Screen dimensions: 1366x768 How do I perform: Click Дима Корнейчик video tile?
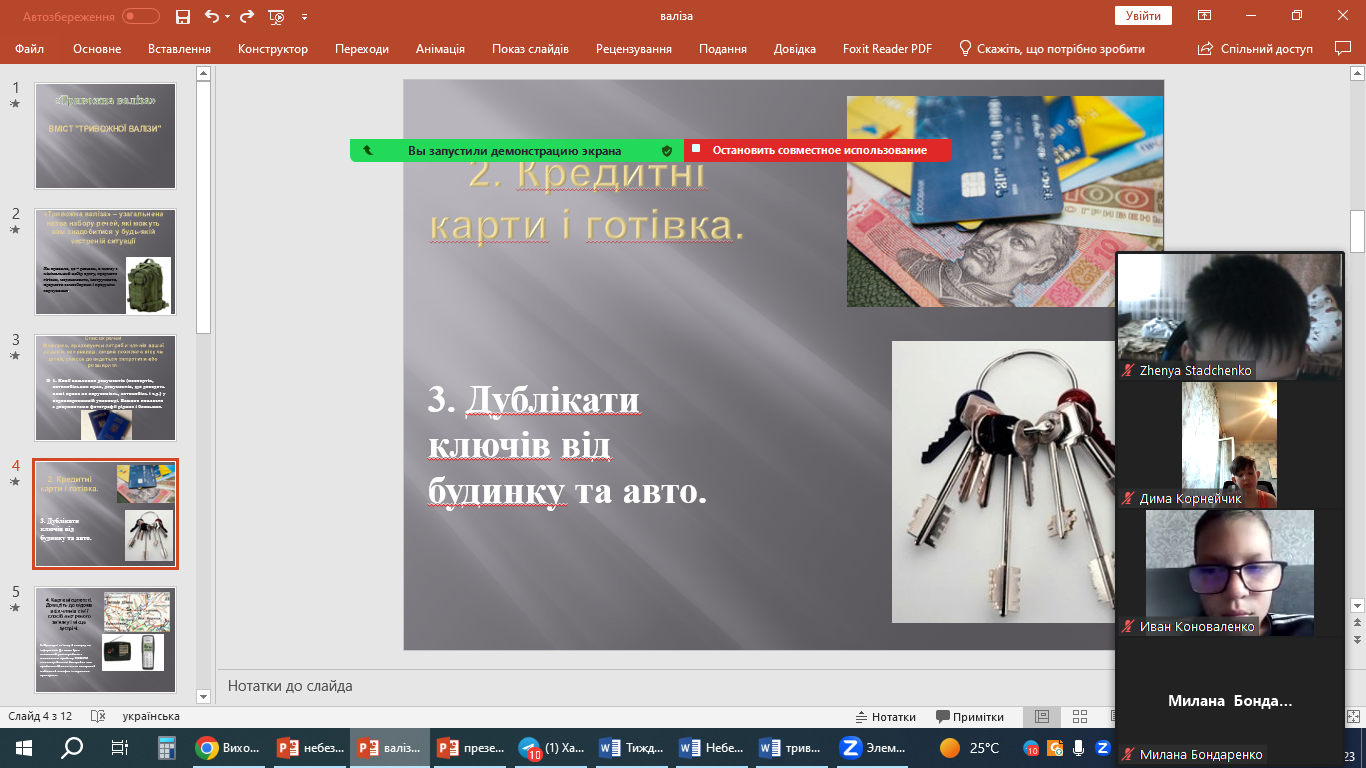click(1229, 444)
